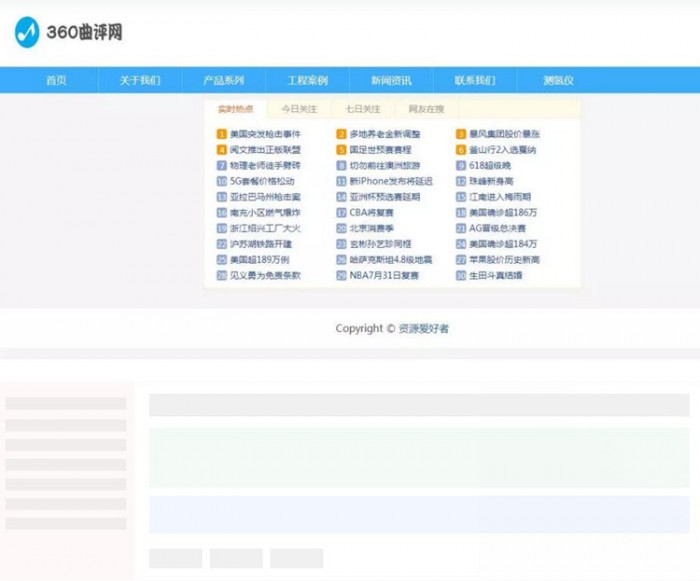Image resolution: width=700 pixels, height=581 pixels.
Task: Select 工程案例 in the navigation bar
Action: 308,80
